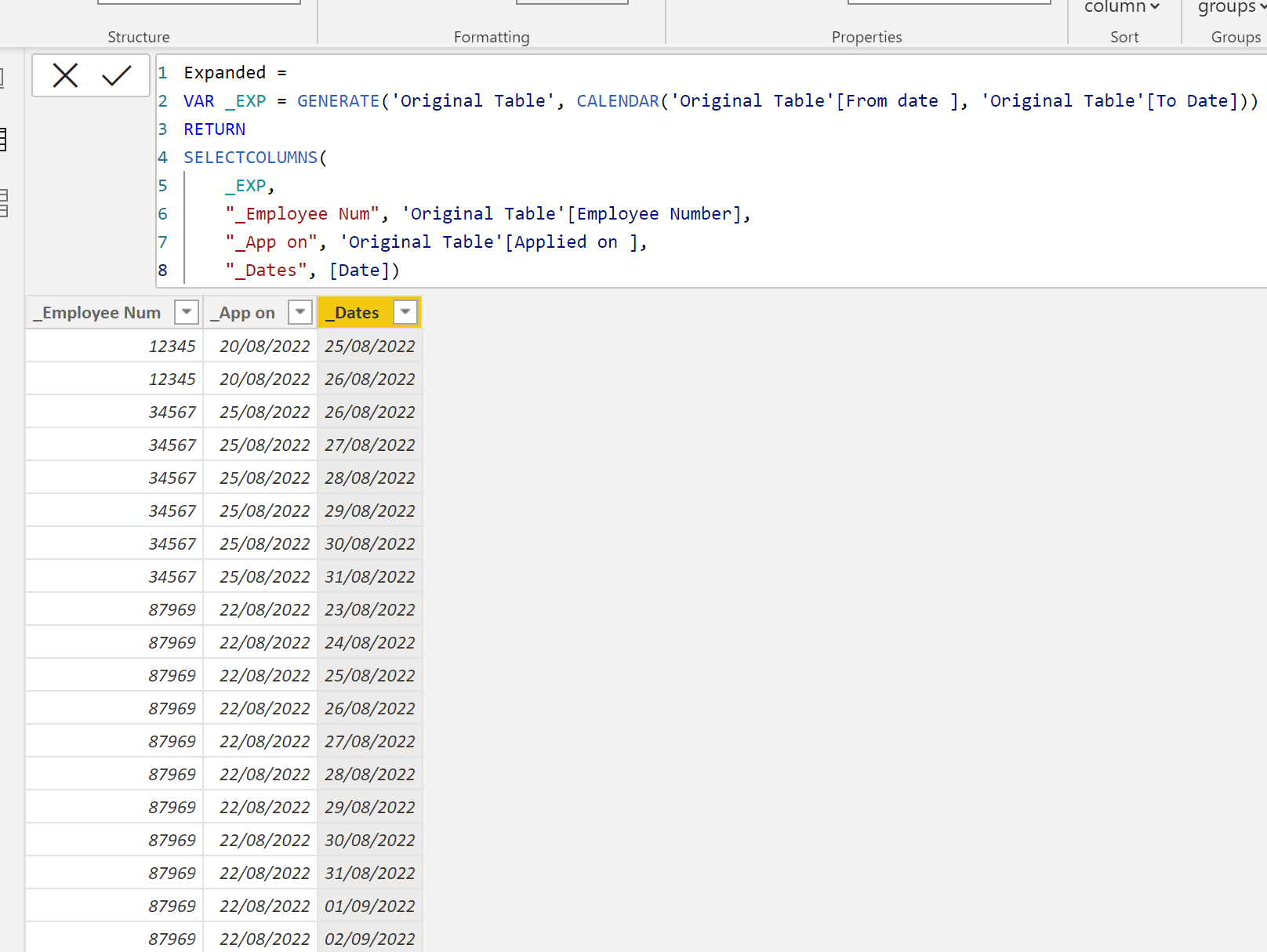Click _EXP on formula line 5

point(245,186)
